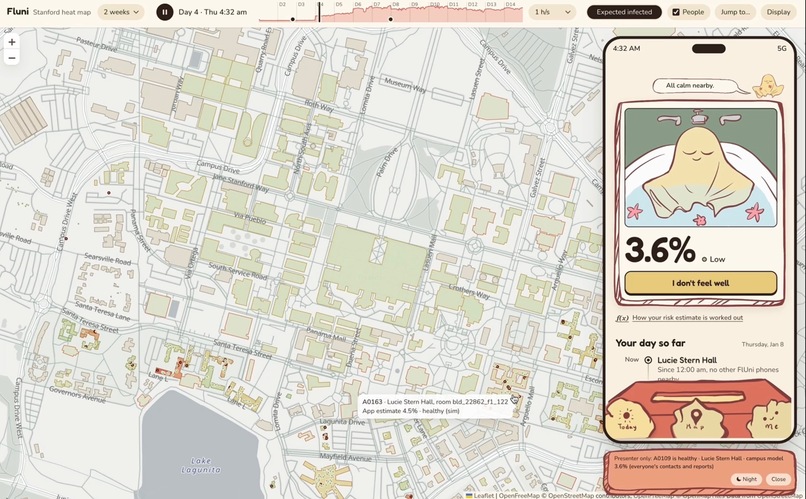Open the Me tab in phone

[x=770, y=419]
